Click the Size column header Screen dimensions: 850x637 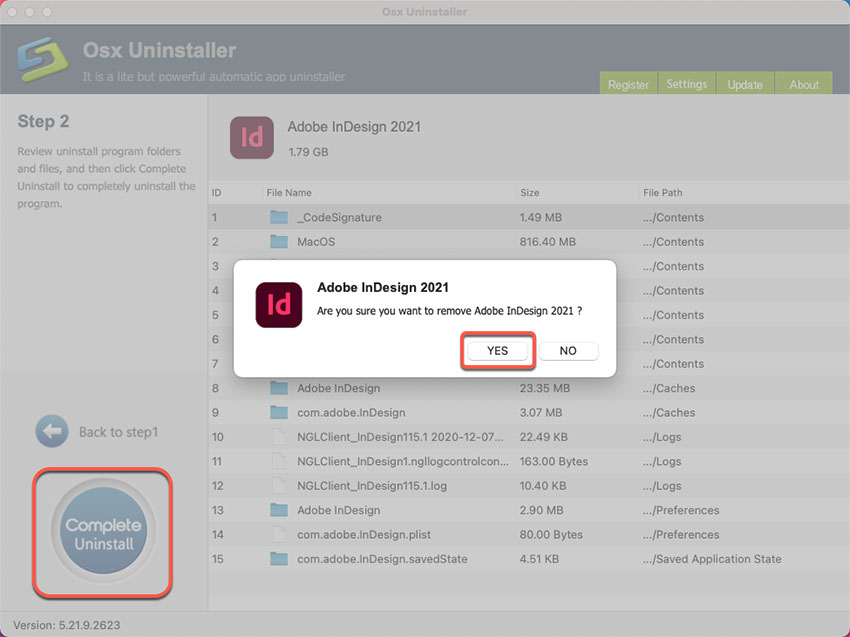tap(529, 192)
